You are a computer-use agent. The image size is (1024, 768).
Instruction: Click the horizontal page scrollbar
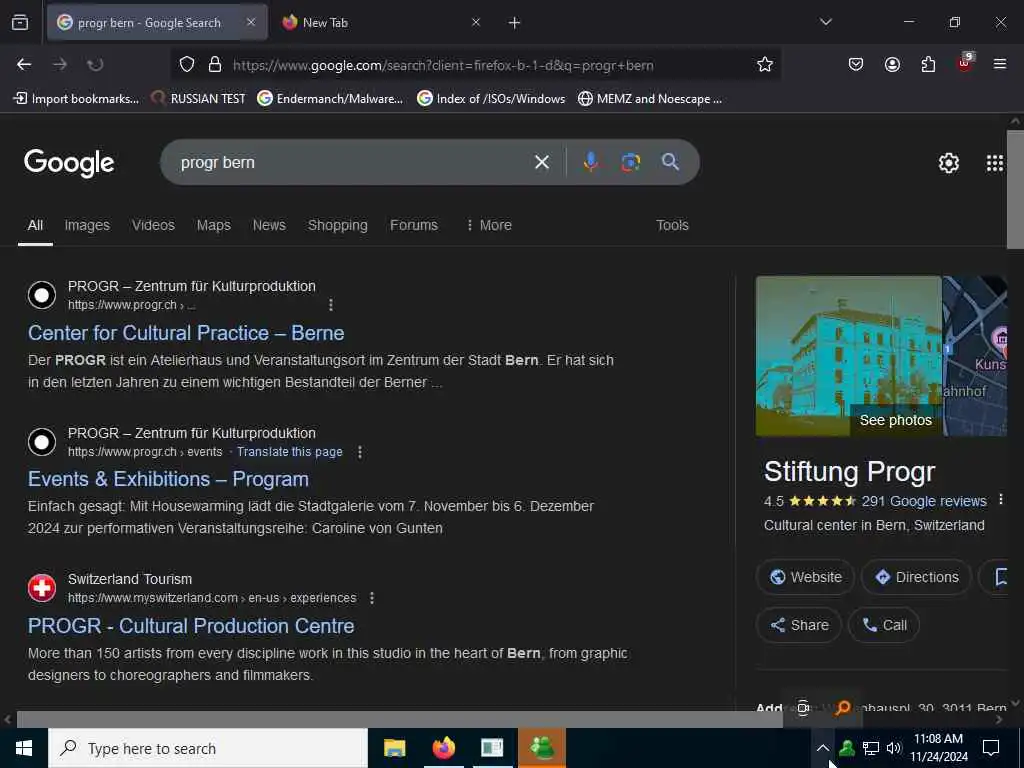pos(400,719)
